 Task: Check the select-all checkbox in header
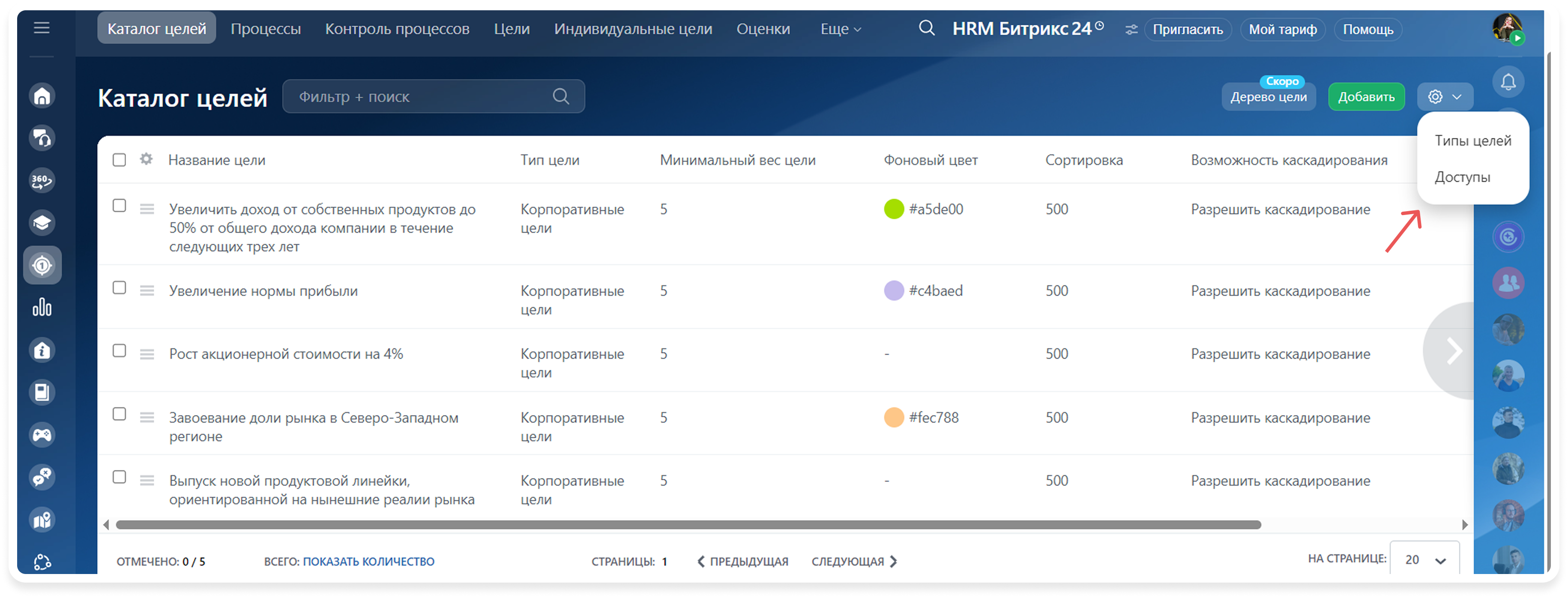click(x=119, y=160)
